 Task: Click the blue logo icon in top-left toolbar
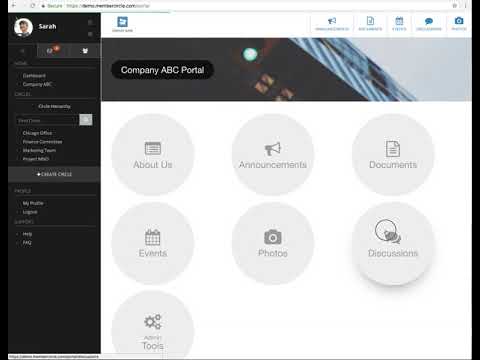point(122,22)
